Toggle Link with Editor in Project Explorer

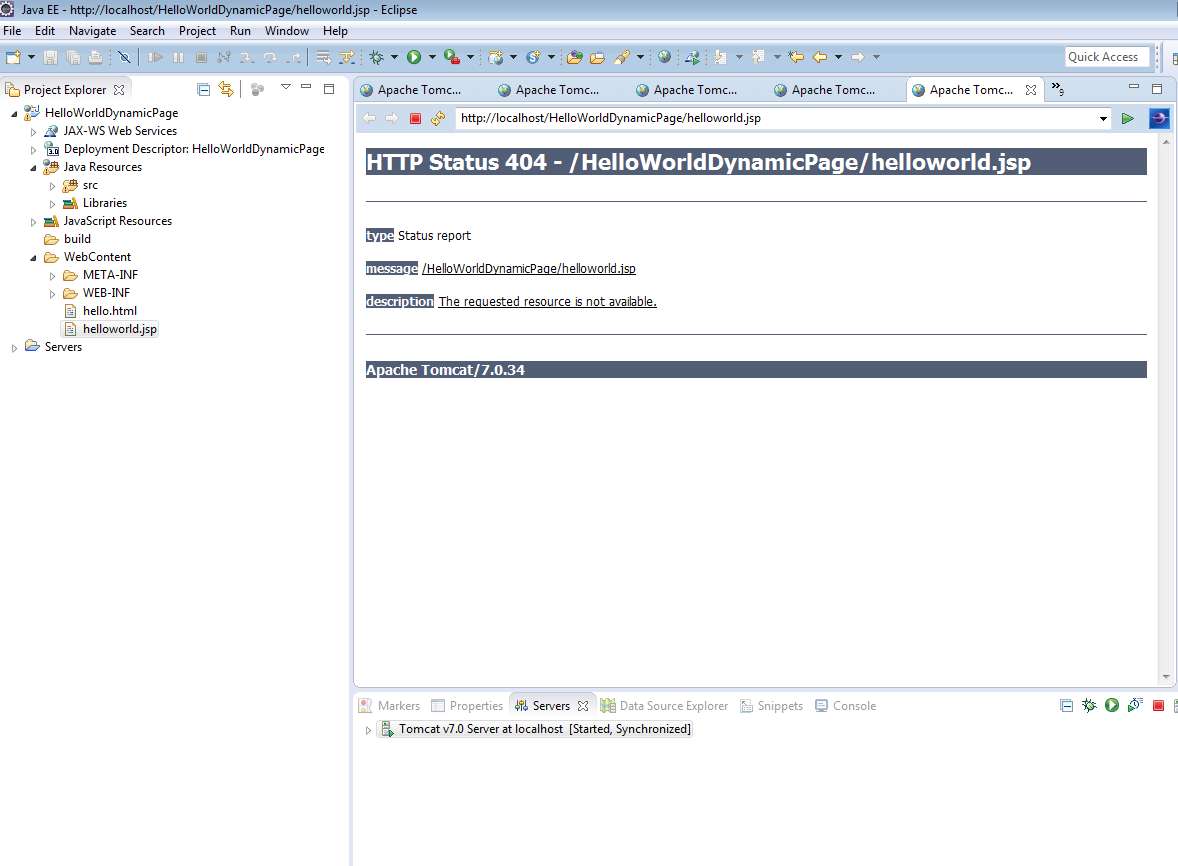pyautogui.click(x=226, y=89)
